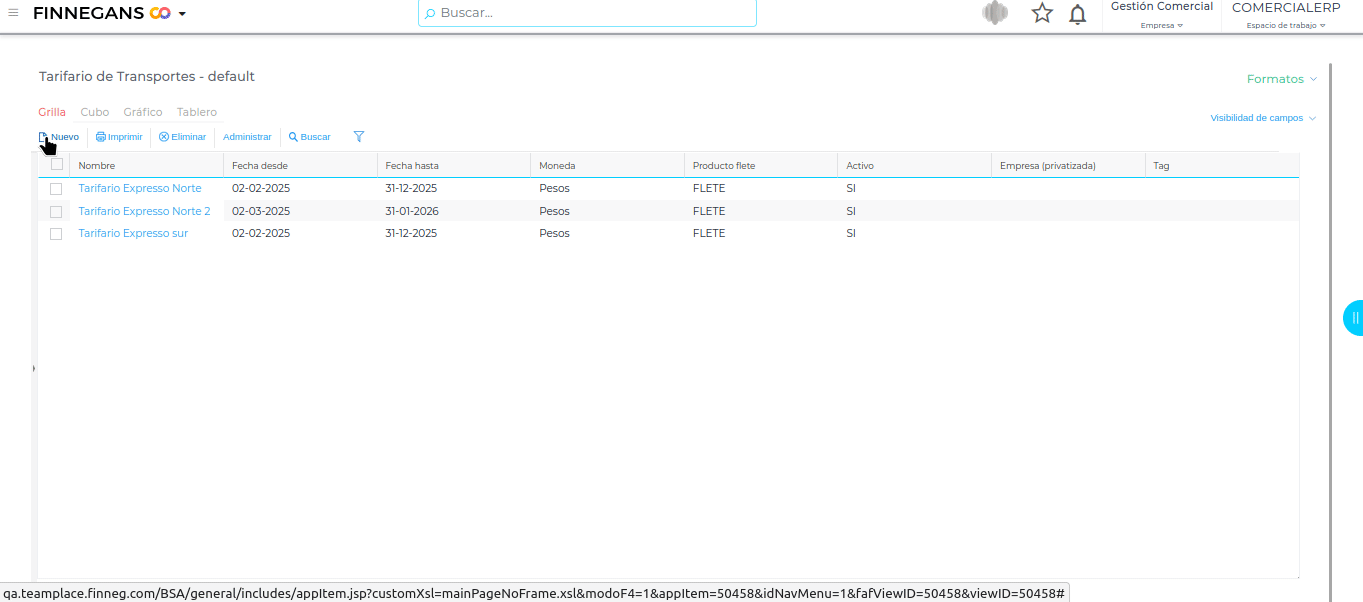Viewport: 1363px width, 602px height.
Task: Switch to the Gráfico tab
Action: (143, 112)
